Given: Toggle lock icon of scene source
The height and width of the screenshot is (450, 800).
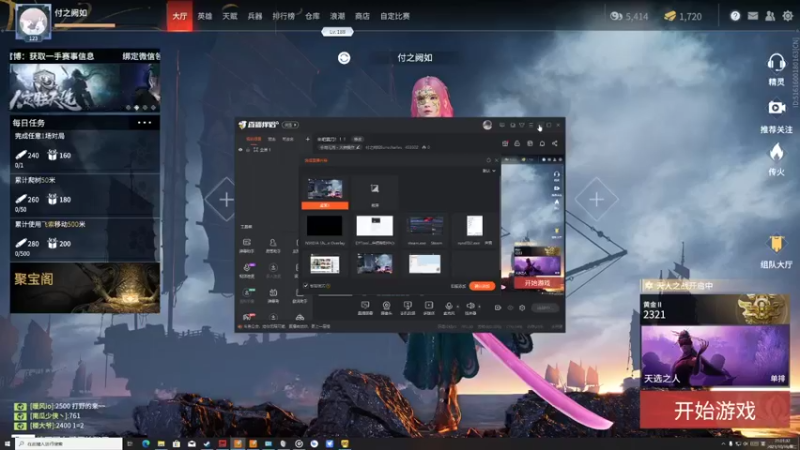Looking at the screenshot, I should tap(248, 149).
